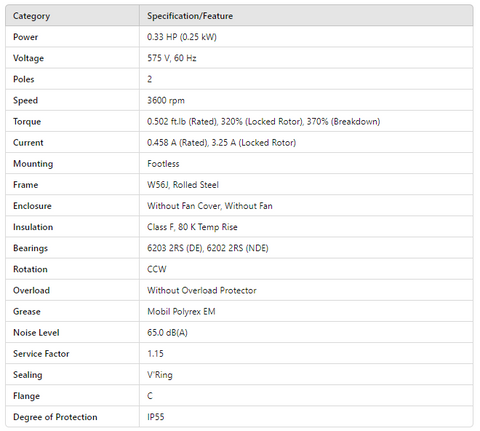Click the Footless mounting value

[163, 164]
